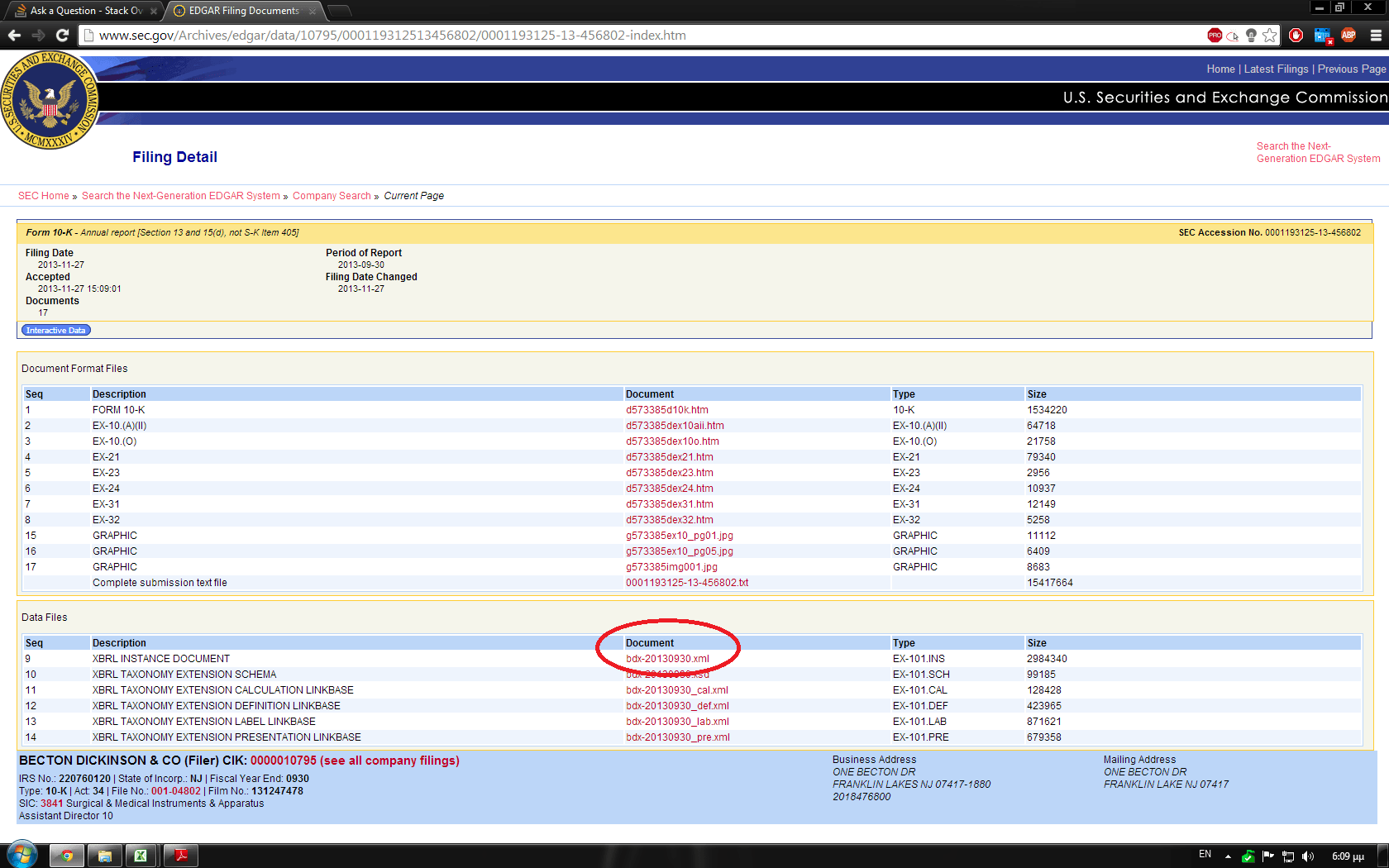Click the address bar URL field

[645, 36]
